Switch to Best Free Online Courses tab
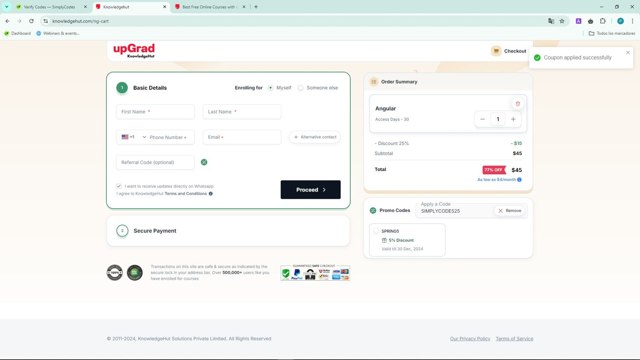Screen dimensions: 640x360 tap(209, 7)
